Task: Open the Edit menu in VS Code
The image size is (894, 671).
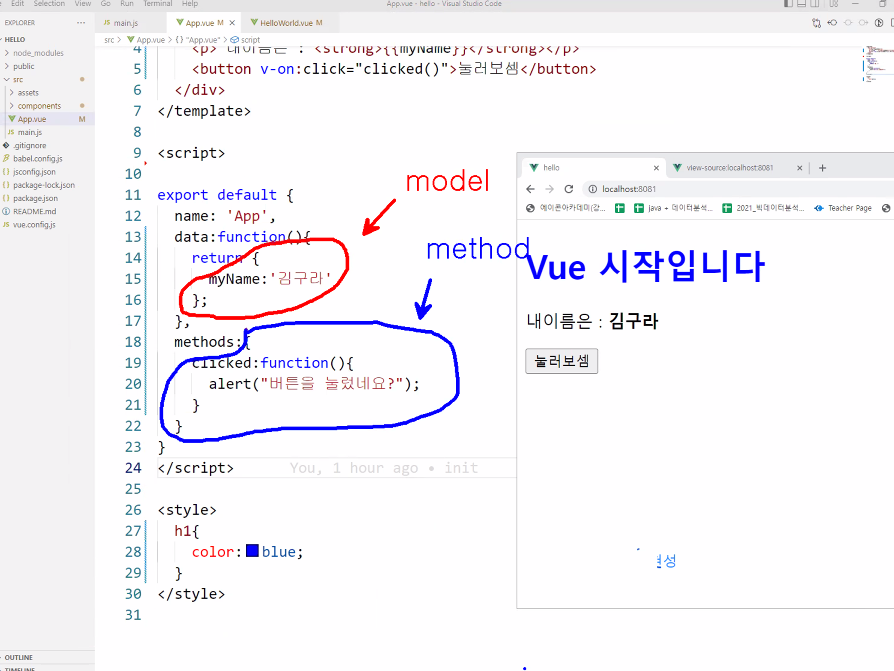Action: pyautogui.click(x=18, y=3)
